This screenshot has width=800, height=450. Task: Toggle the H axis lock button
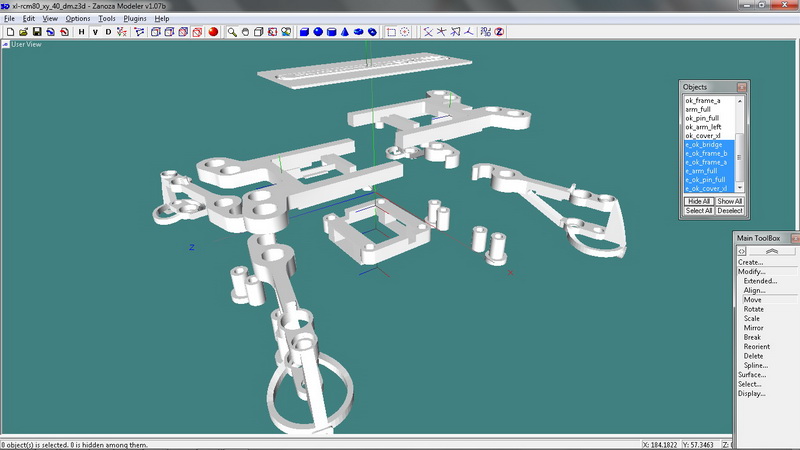(81, 32)
